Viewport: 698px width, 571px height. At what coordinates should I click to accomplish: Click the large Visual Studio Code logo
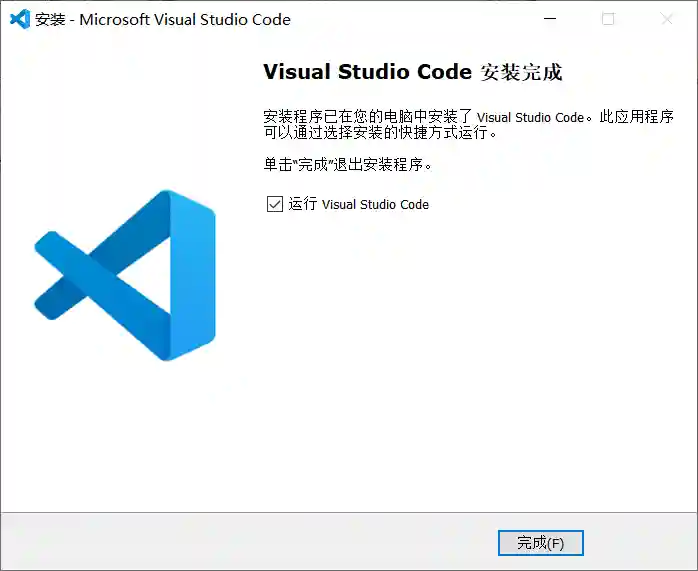click(125, 275)
